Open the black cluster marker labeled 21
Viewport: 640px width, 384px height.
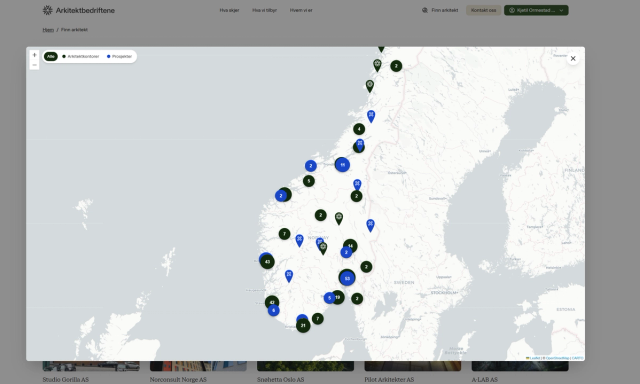pyautogui.click(x=303, y=326)
